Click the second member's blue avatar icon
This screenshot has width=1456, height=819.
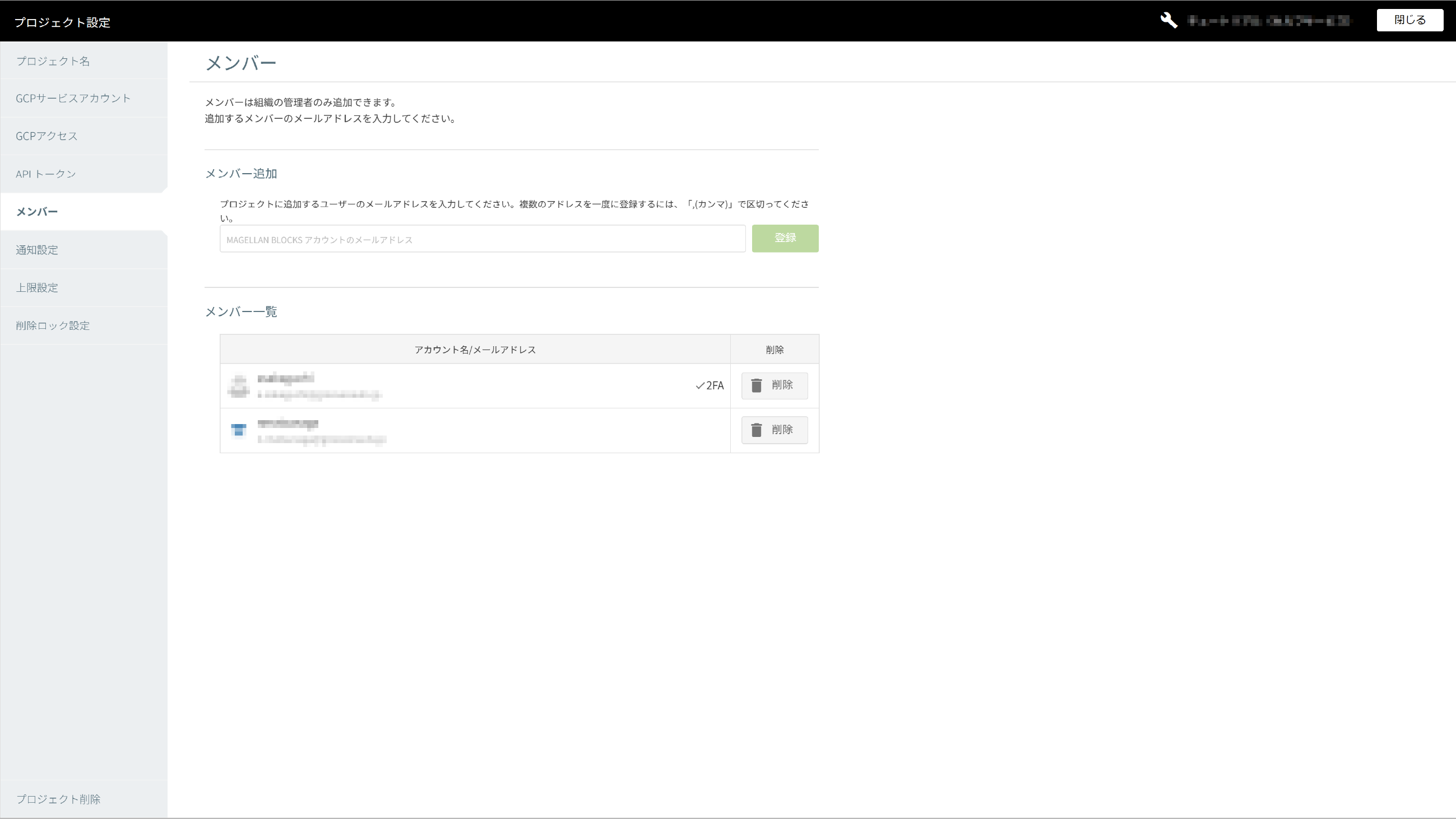(239, 430)
